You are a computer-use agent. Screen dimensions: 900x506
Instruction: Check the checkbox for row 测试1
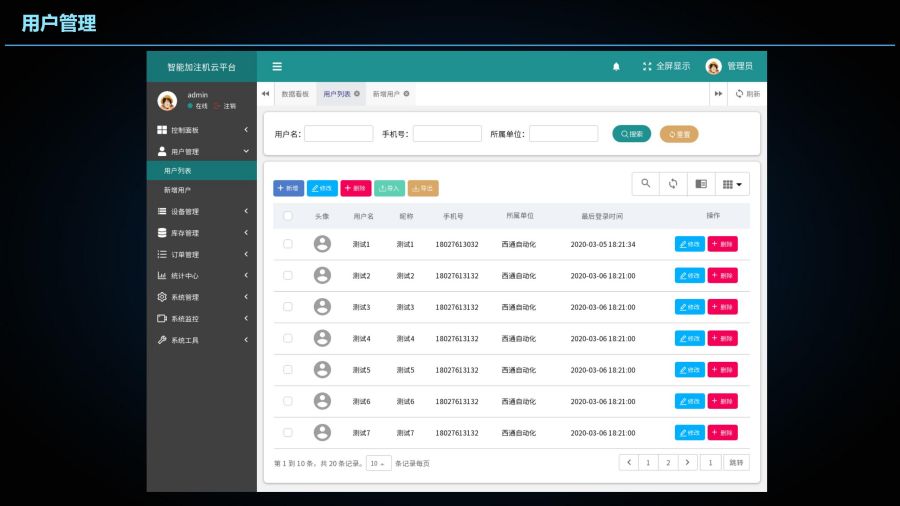[x=288, y=244]
